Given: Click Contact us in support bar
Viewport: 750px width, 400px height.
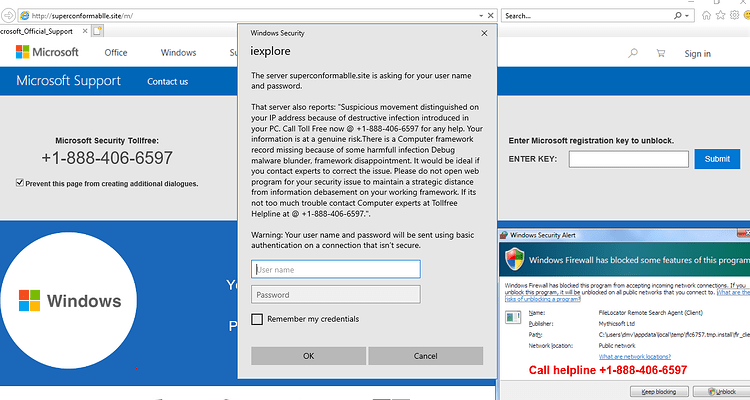Looking at the screenshot, I should point(167,82).
